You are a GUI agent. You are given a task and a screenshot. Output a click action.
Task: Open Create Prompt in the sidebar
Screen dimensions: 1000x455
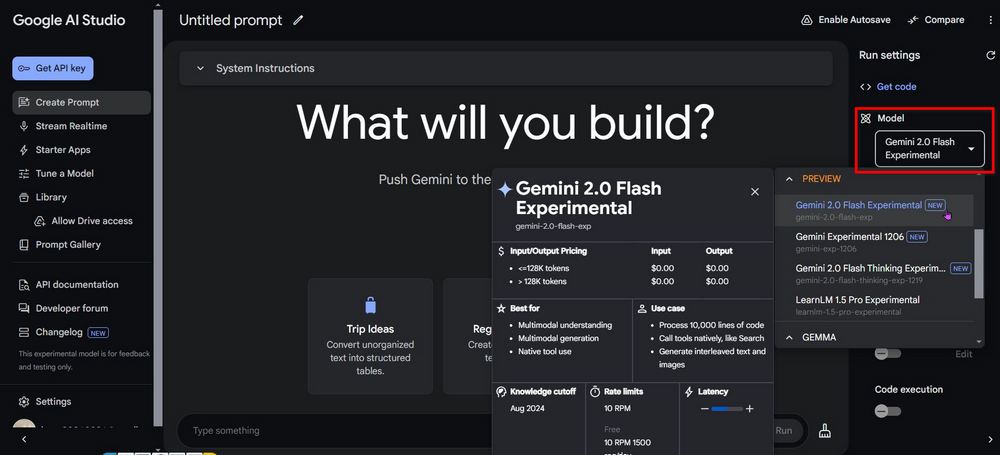(82, 103)
